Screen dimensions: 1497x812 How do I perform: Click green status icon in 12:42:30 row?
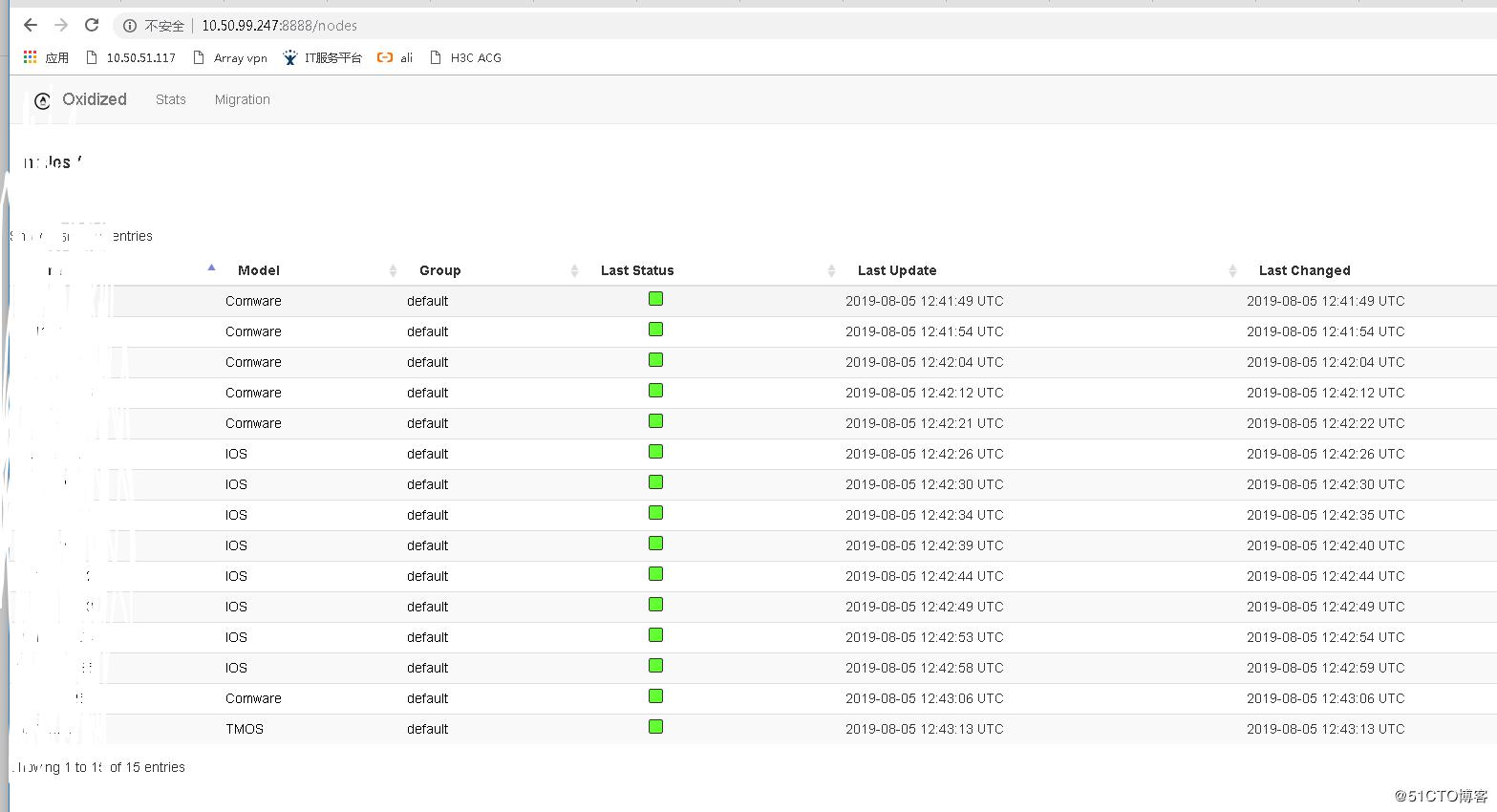pos(655,482)
